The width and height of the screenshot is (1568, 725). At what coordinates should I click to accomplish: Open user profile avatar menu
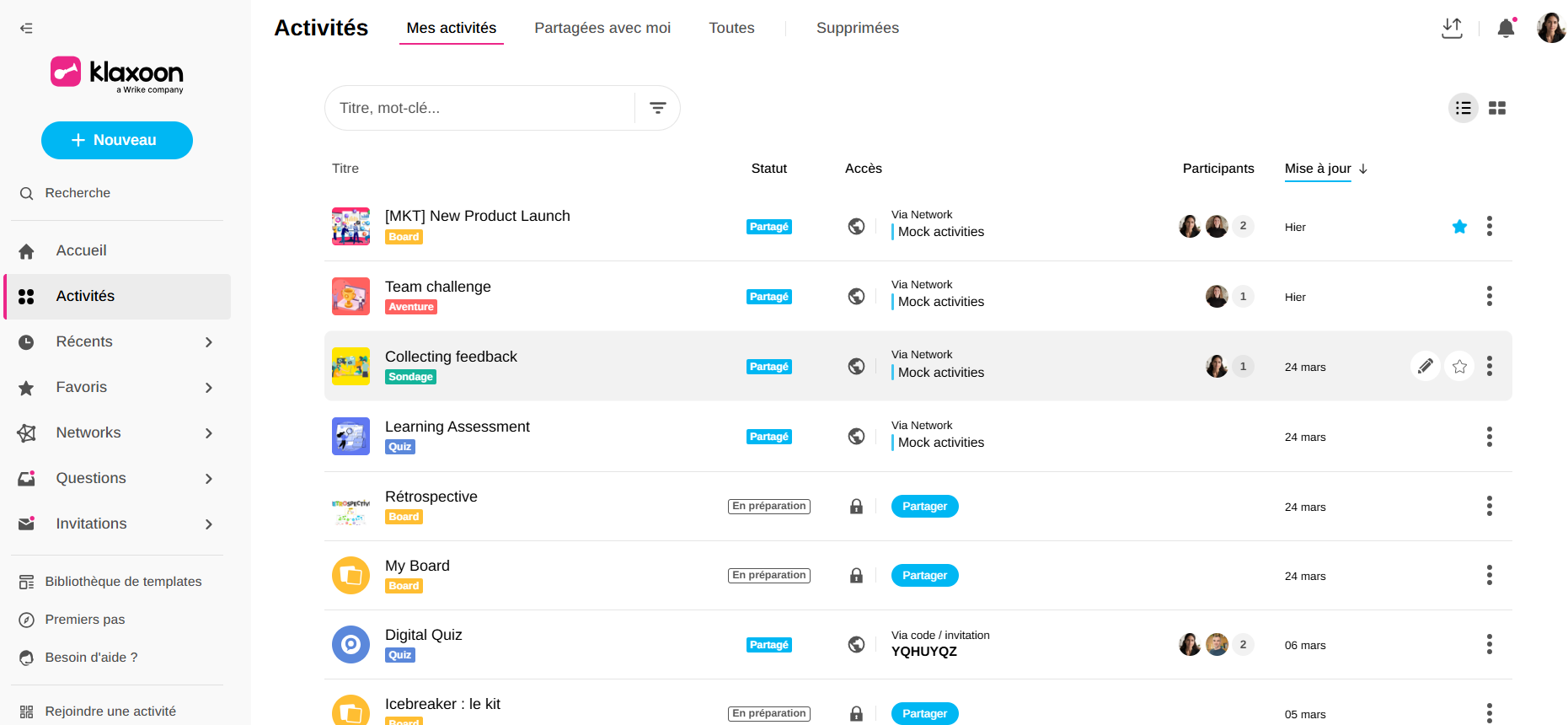[x=1550, y=29]
